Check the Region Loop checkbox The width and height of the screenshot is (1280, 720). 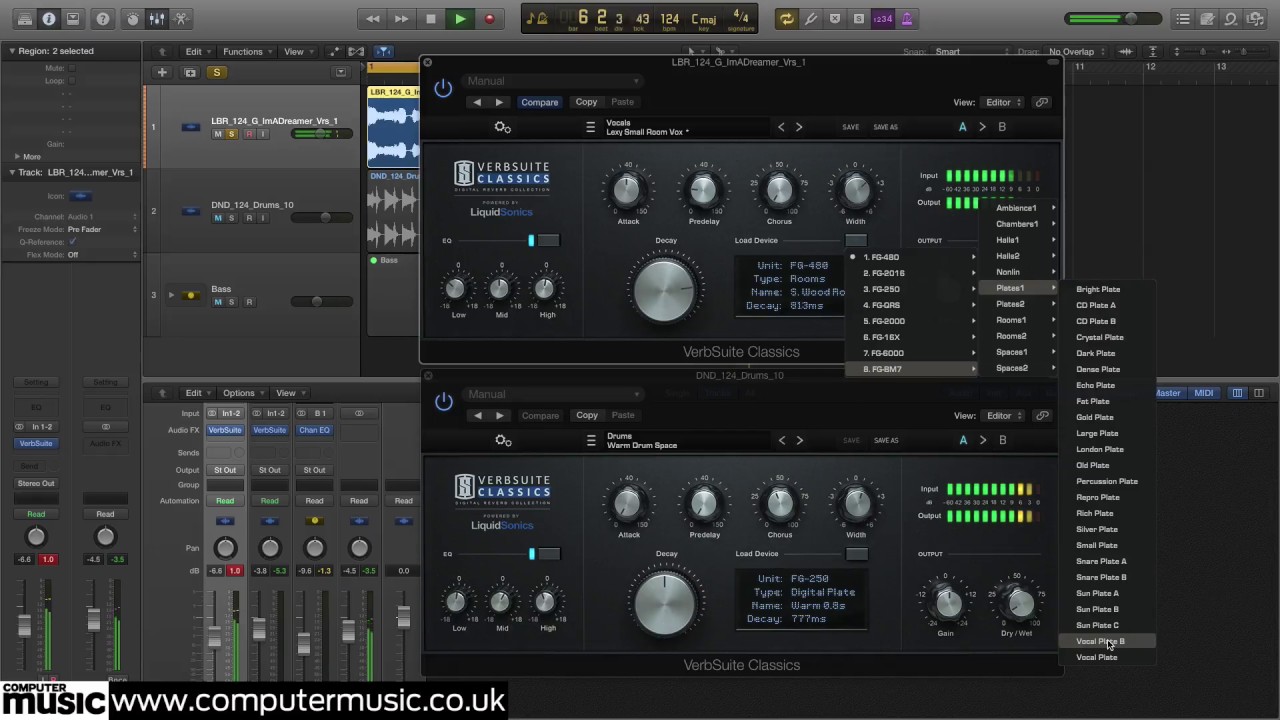pyautogui.click(x=72, y=81)
